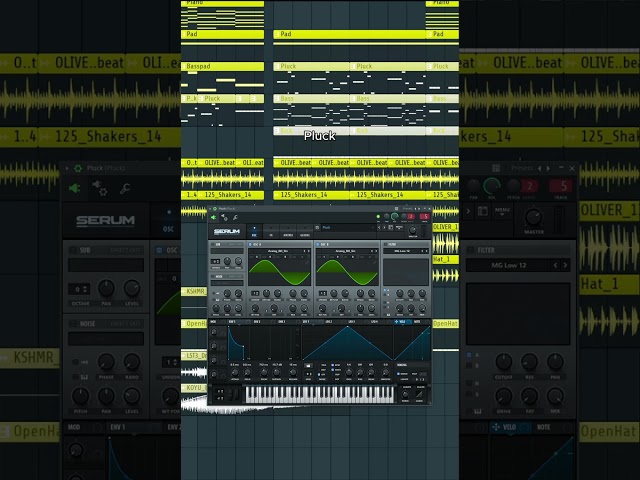Image resolution: width=640 pixels, height=480 pixels.
Task: Click the Serum pitch bend wheel
Action: (230, 394)
